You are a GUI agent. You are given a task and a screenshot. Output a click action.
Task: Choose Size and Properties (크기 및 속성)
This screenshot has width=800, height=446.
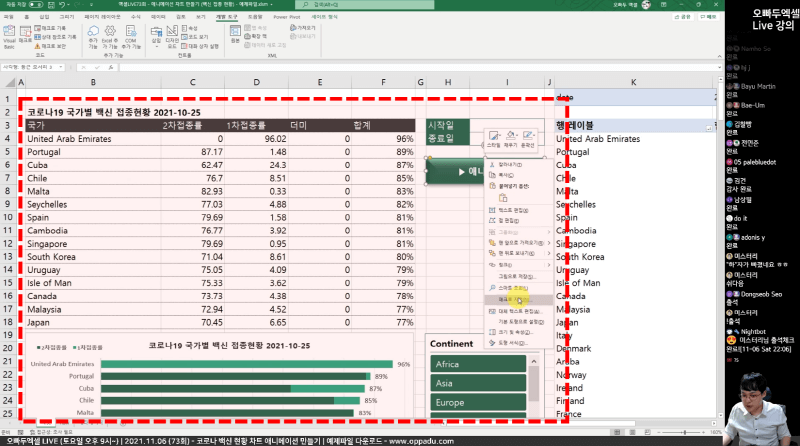tap(518, 332)
